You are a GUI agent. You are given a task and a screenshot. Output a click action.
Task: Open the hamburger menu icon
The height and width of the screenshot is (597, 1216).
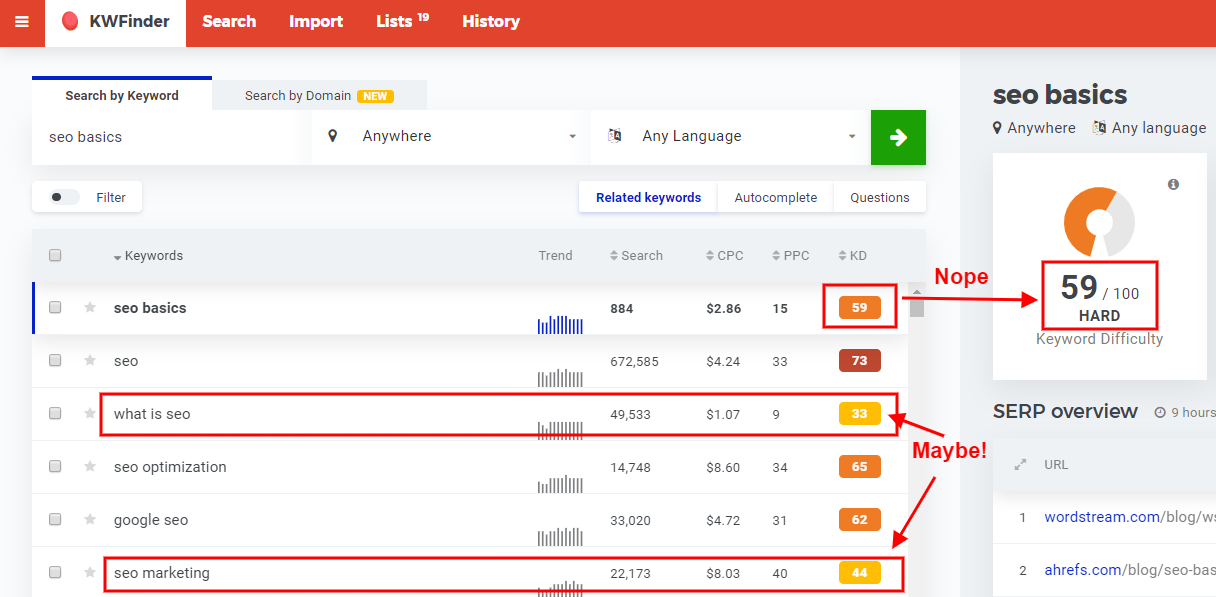coord(22,22)
